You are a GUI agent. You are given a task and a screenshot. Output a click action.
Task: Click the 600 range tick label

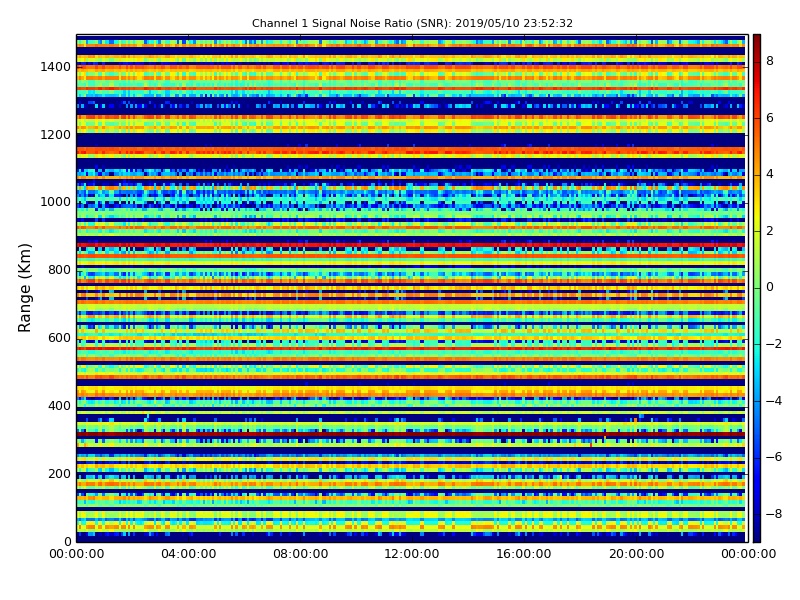(x=59, y=338)
